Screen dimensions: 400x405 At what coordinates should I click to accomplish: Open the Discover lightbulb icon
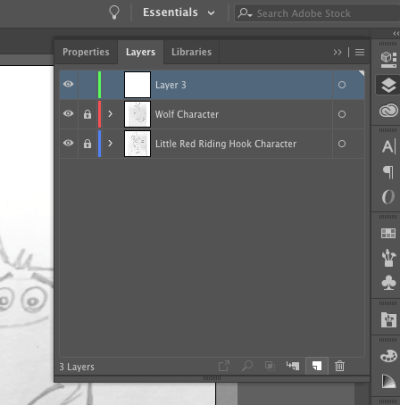click(114, 13)
